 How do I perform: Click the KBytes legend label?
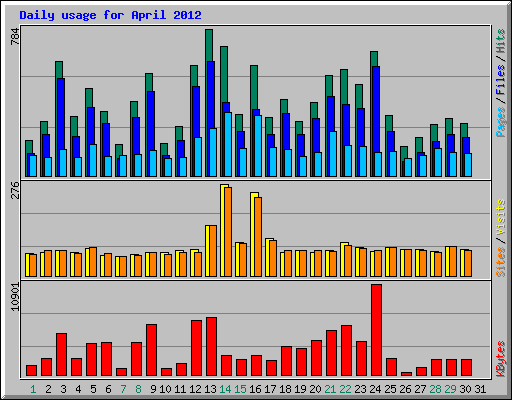coord(500,359)
